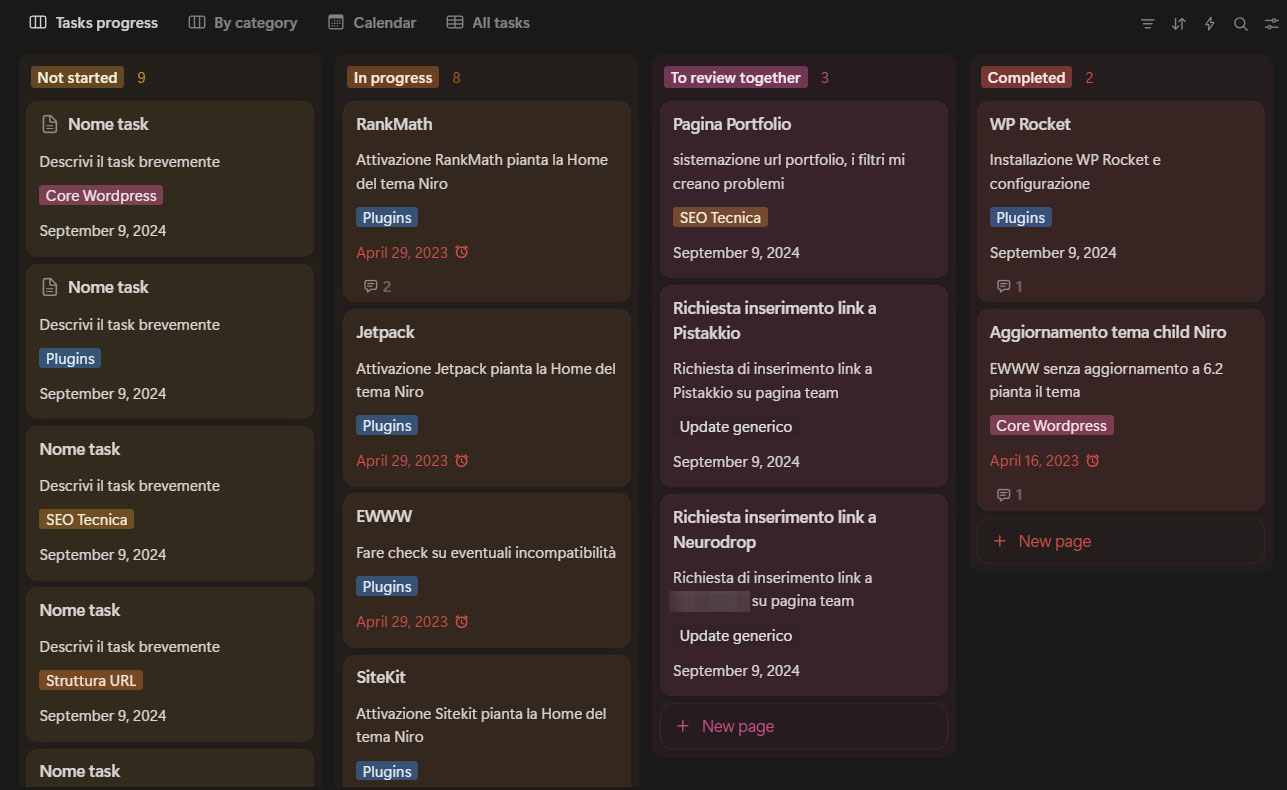Click page icon on Plugins Nome task card
Screen dimensions: 1287x790
[49, 287]
